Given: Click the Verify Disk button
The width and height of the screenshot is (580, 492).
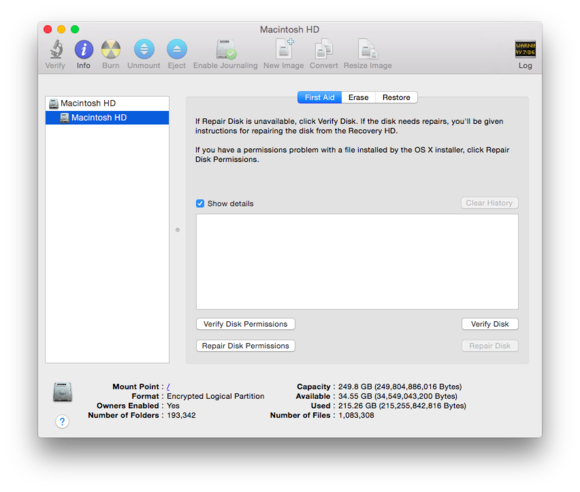Looking at the screenshot, I should coord(490,324).
